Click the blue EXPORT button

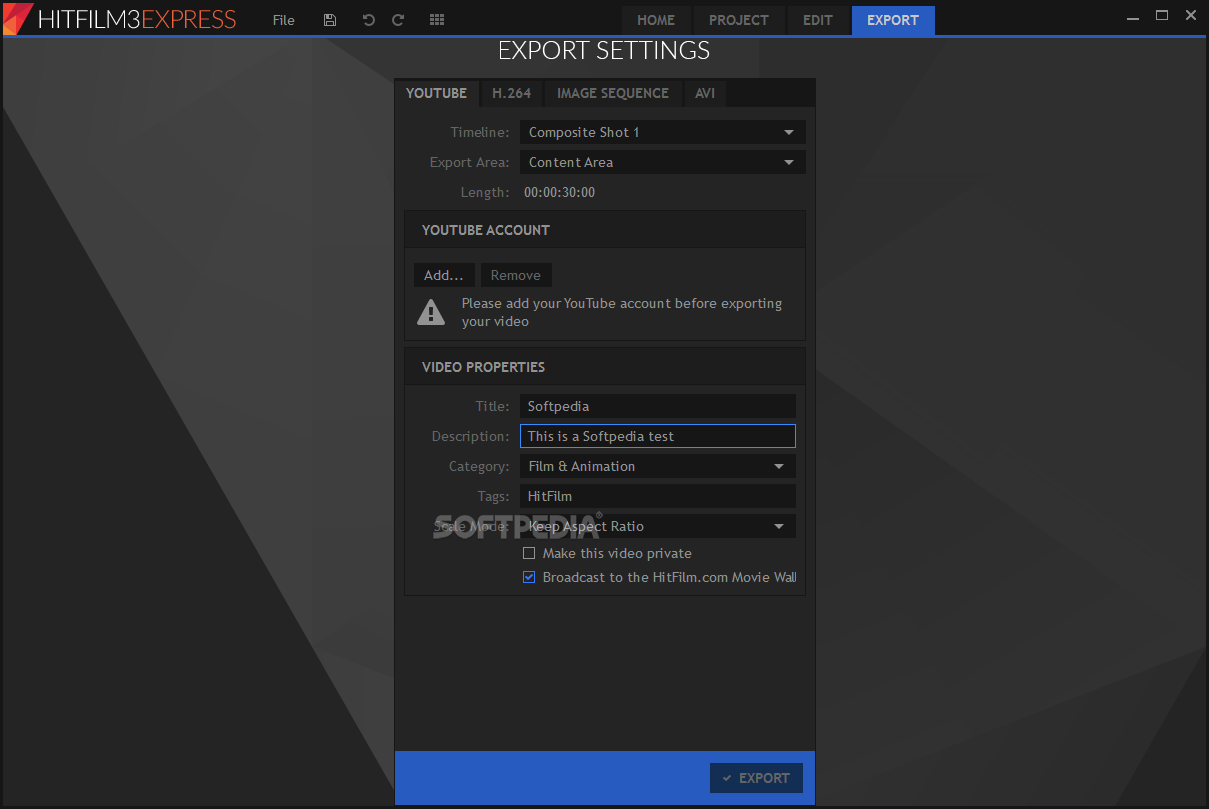pyautogui.click(x=756, y=778)
